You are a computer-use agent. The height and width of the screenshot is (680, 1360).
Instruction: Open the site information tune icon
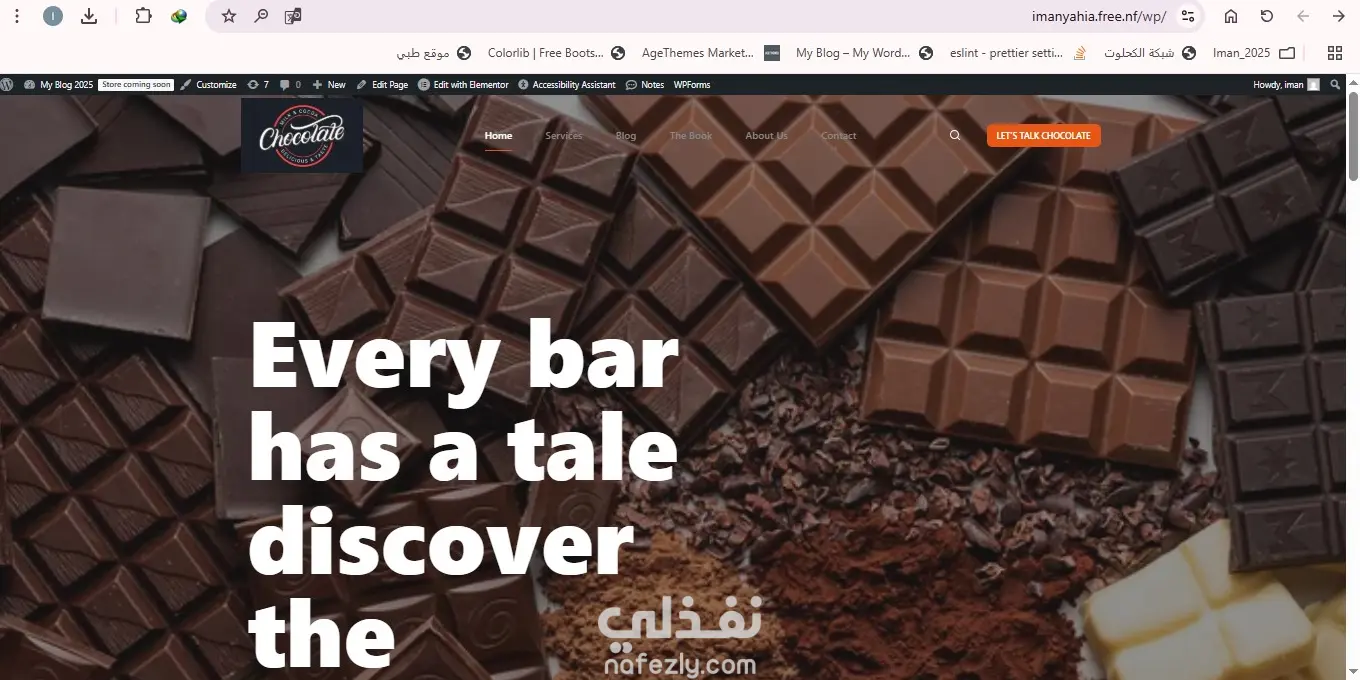pyautogui.click(x=1188, y=16)
